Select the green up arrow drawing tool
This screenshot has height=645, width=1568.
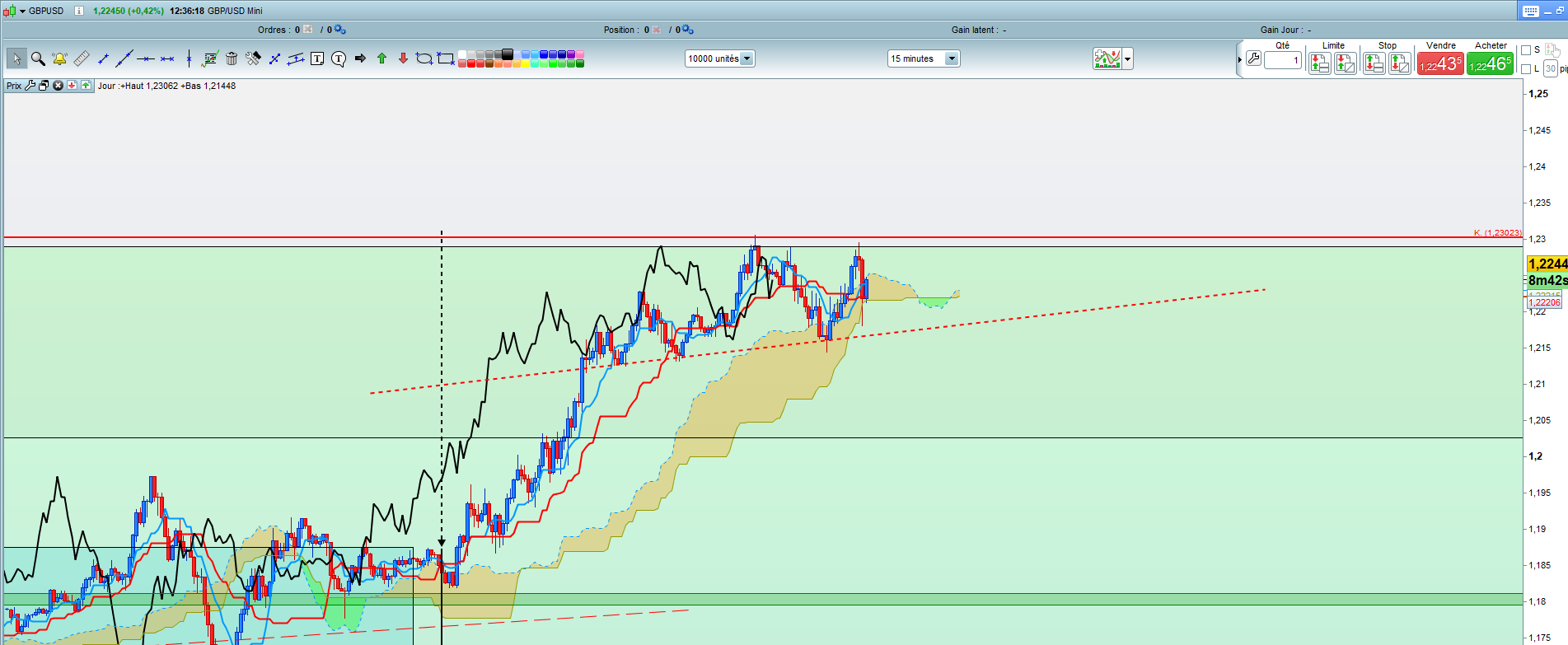[x=381, y=58]
